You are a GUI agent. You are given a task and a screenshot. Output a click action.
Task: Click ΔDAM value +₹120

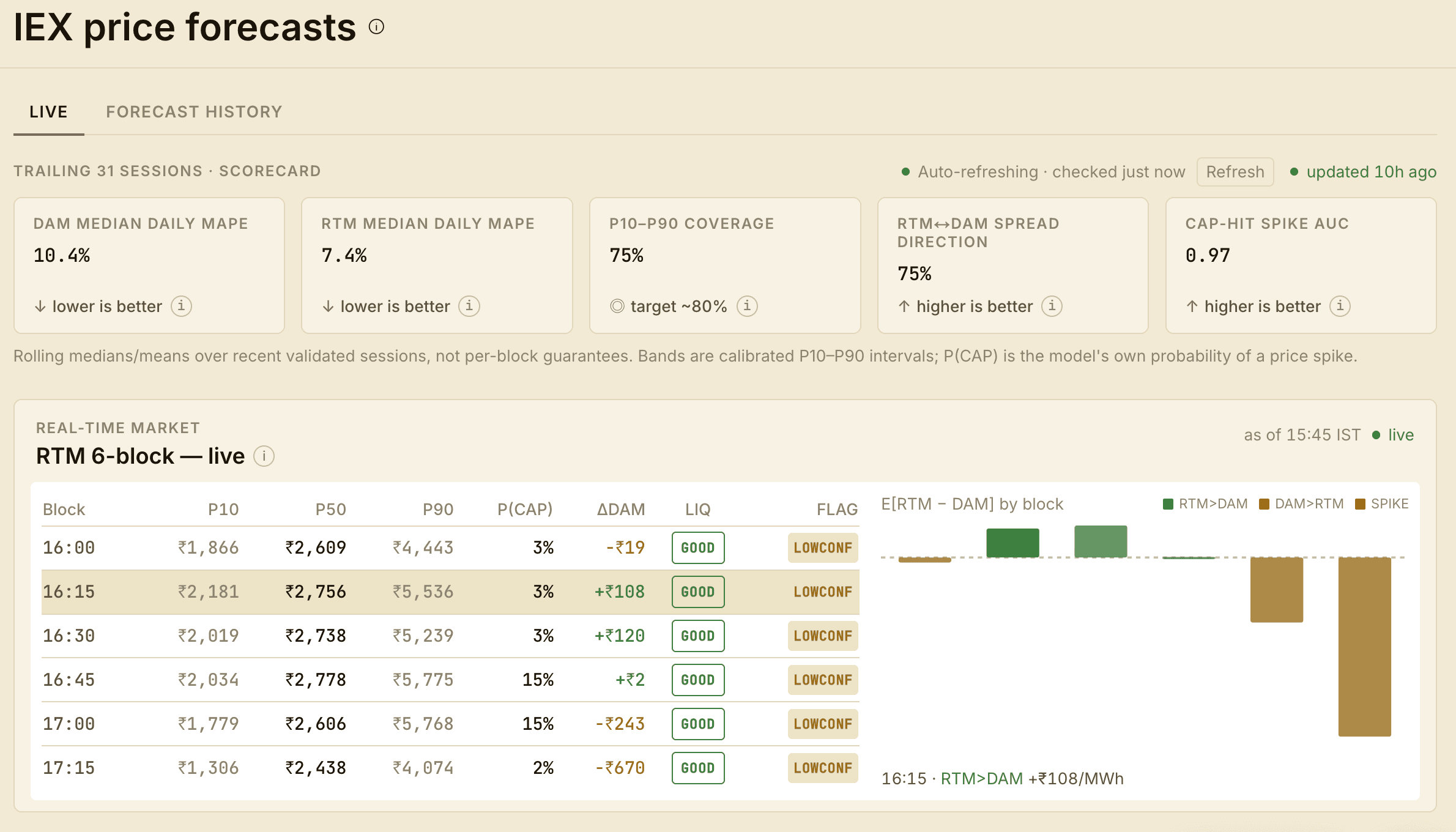coord(620,636)
